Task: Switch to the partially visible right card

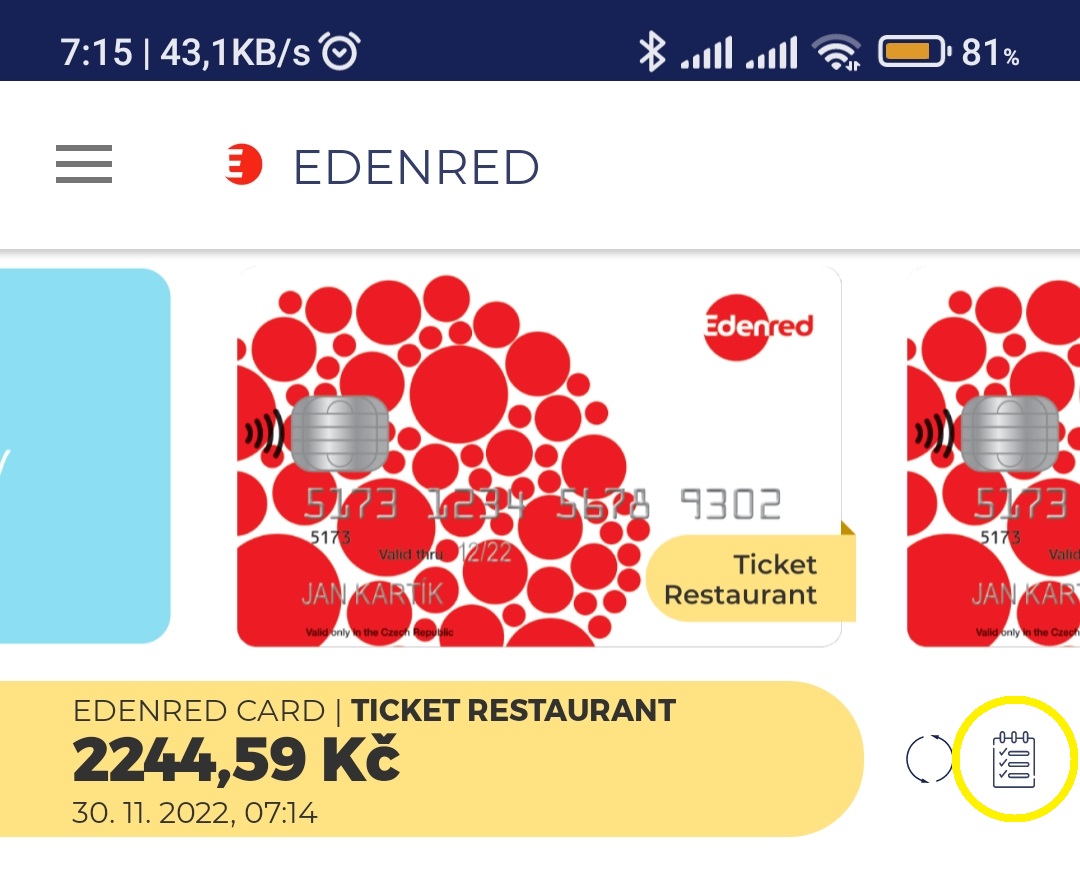Action: [x=993, y=457]
